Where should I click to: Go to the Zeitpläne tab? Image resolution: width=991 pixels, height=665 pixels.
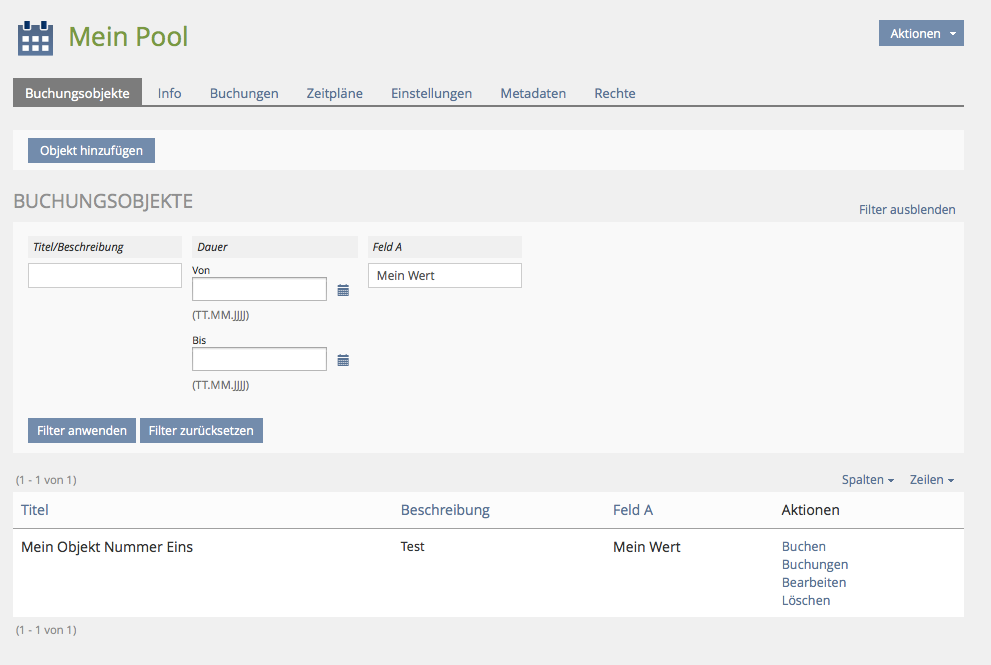coord(334,93)
